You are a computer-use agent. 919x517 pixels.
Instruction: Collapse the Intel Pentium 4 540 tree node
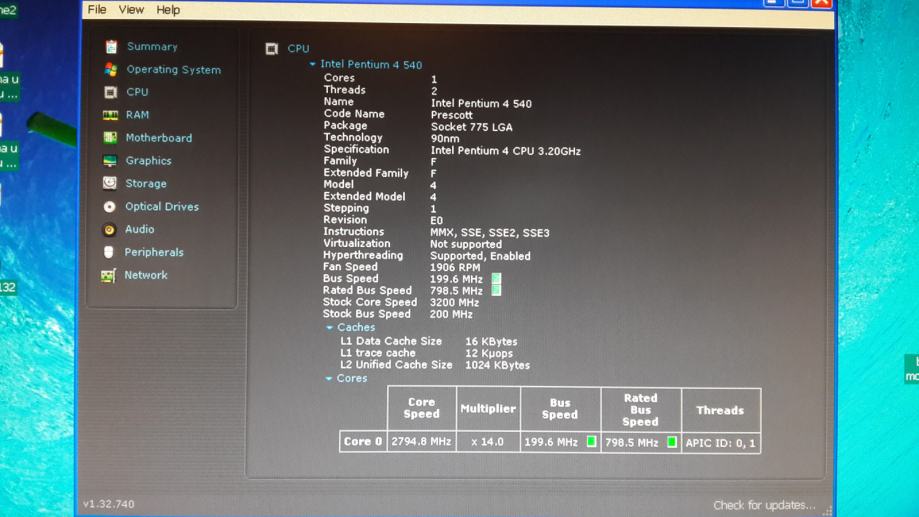312,64
